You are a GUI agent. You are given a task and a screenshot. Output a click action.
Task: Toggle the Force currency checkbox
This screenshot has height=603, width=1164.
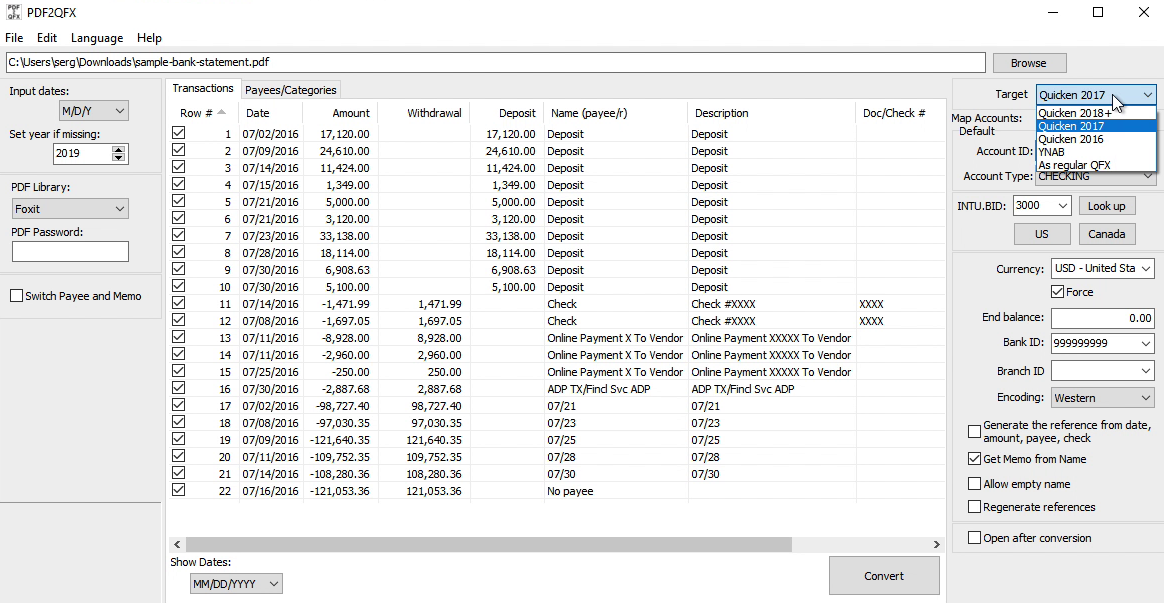click(1058, 292)
